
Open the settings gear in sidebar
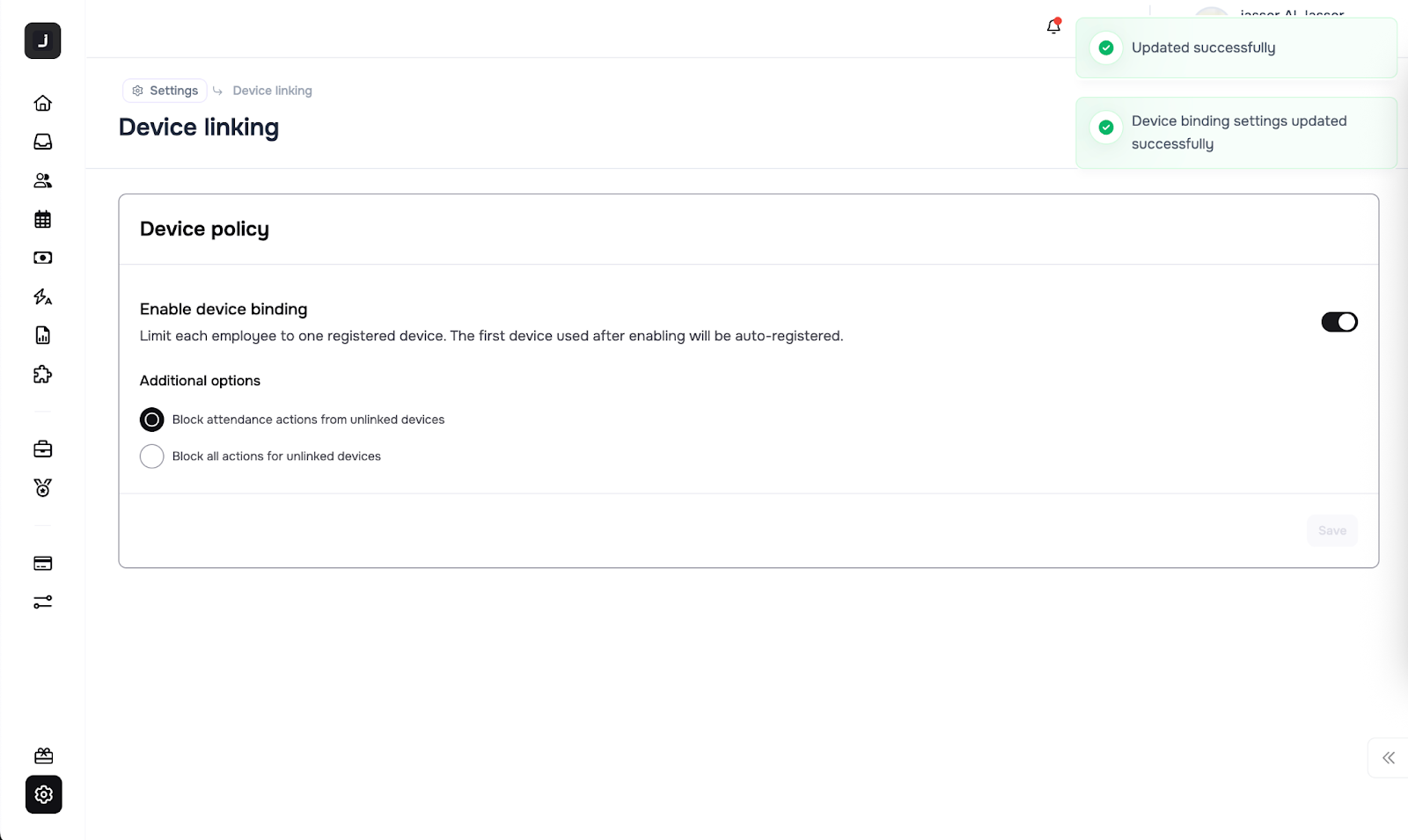pos(43,795)
